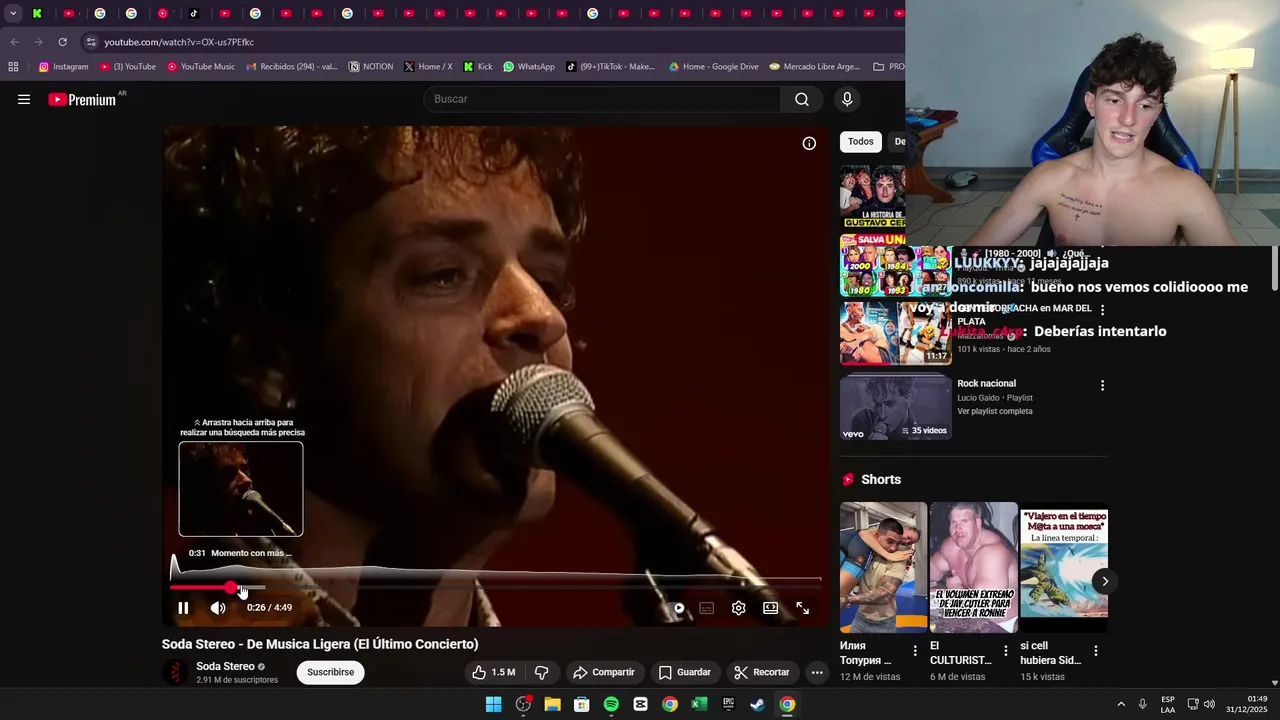Toggle subtitles button in player
This screenshot has height=720, width=1280.
[707, 608]
